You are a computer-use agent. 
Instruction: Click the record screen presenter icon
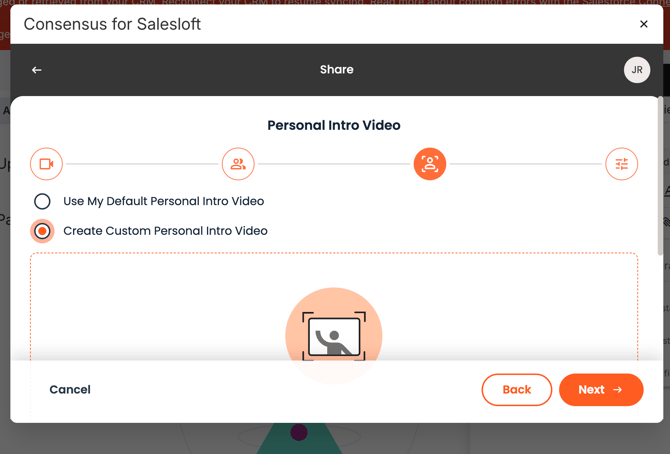point(334,336)
